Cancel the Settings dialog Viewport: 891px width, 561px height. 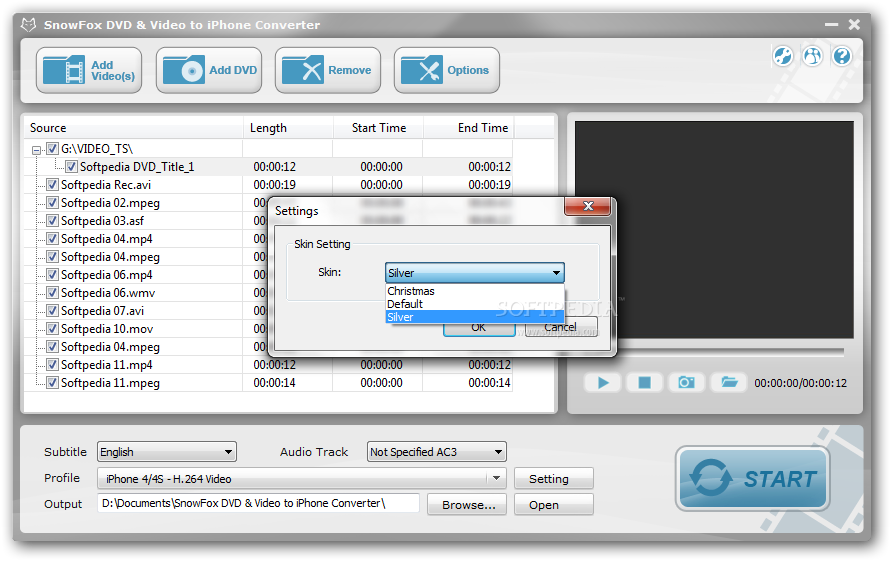coord(561,327)
